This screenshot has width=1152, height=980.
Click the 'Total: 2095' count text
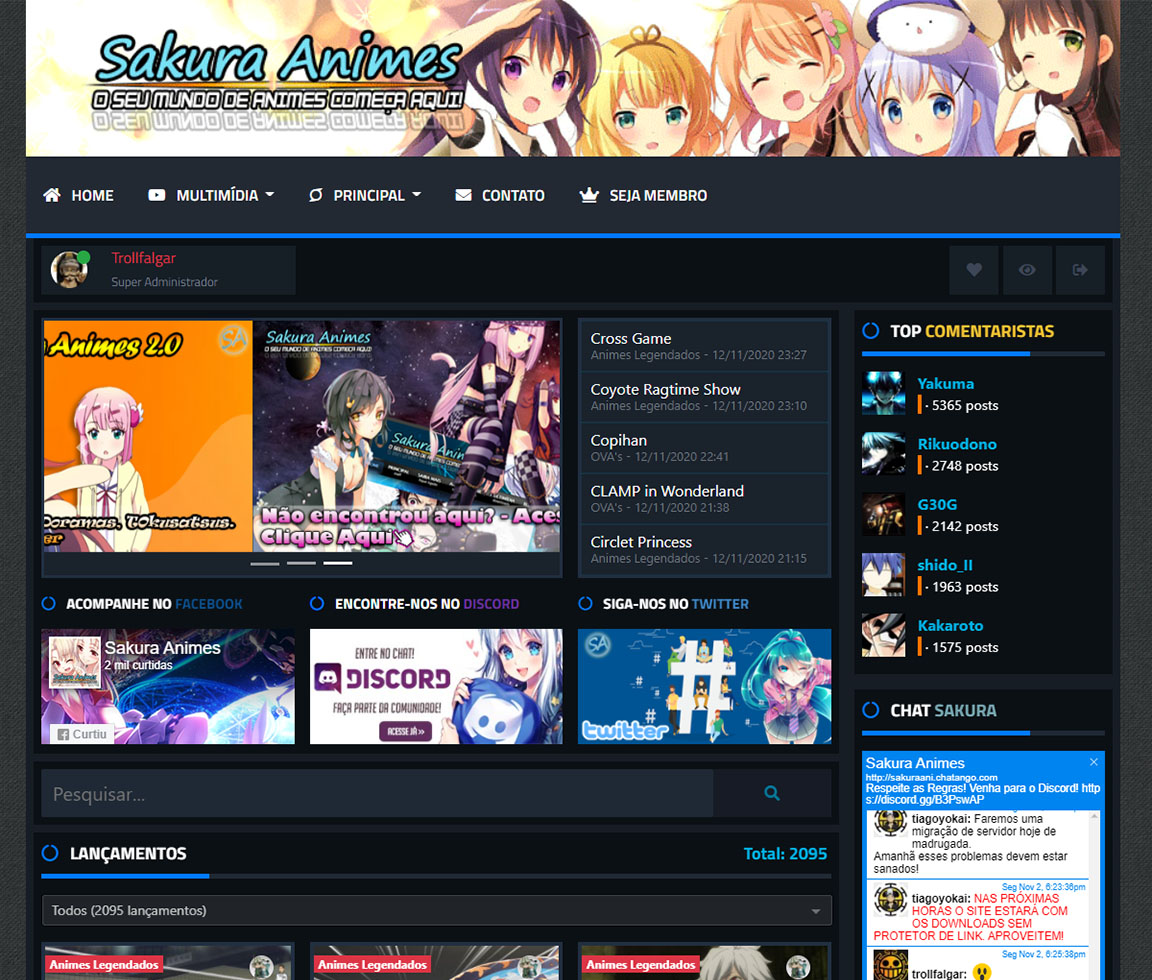pyautogui.click(x=785, y=854)
